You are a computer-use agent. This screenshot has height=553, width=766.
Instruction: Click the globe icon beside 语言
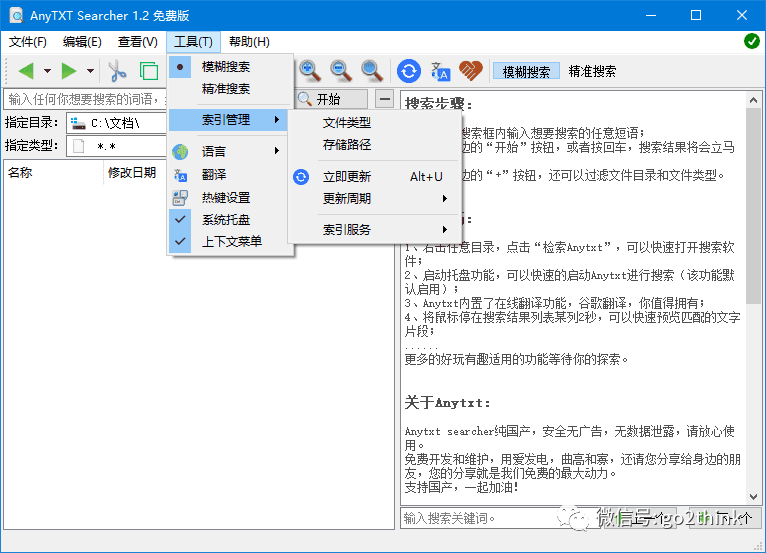180,151
